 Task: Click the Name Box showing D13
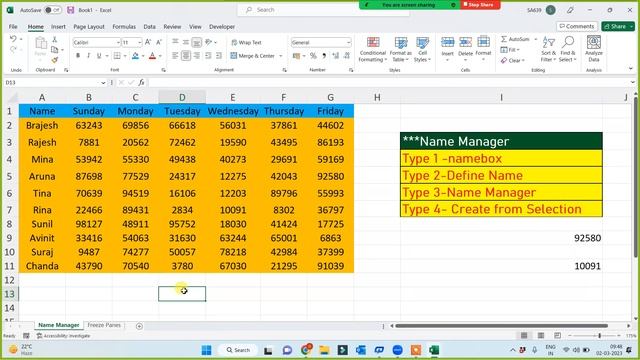pos(51,82)
